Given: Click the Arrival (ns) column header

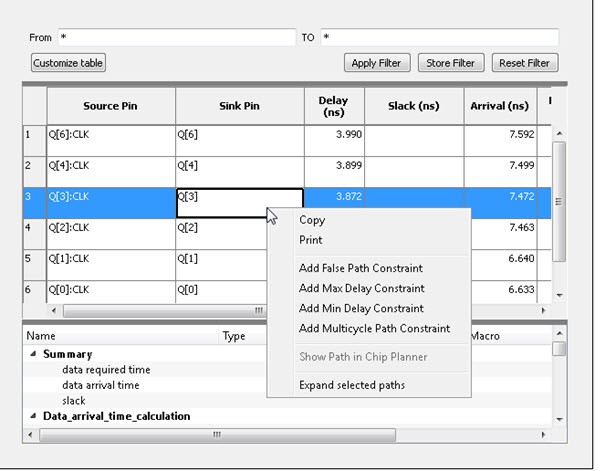Looking at the screenshot, I should (x=499, y=106).
